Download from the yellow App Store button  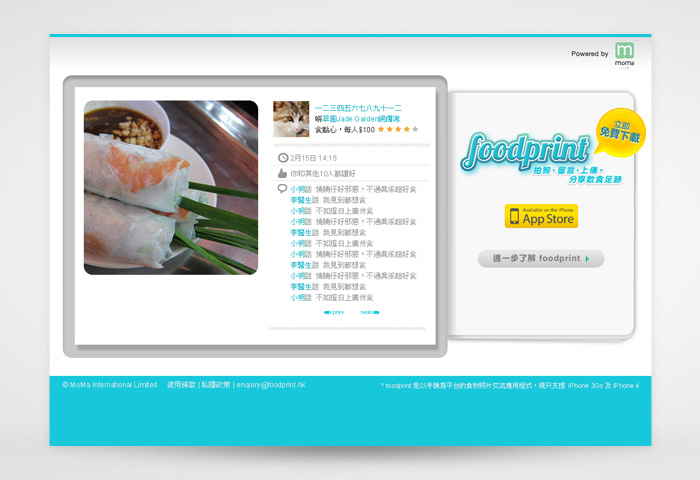point(541,216)
